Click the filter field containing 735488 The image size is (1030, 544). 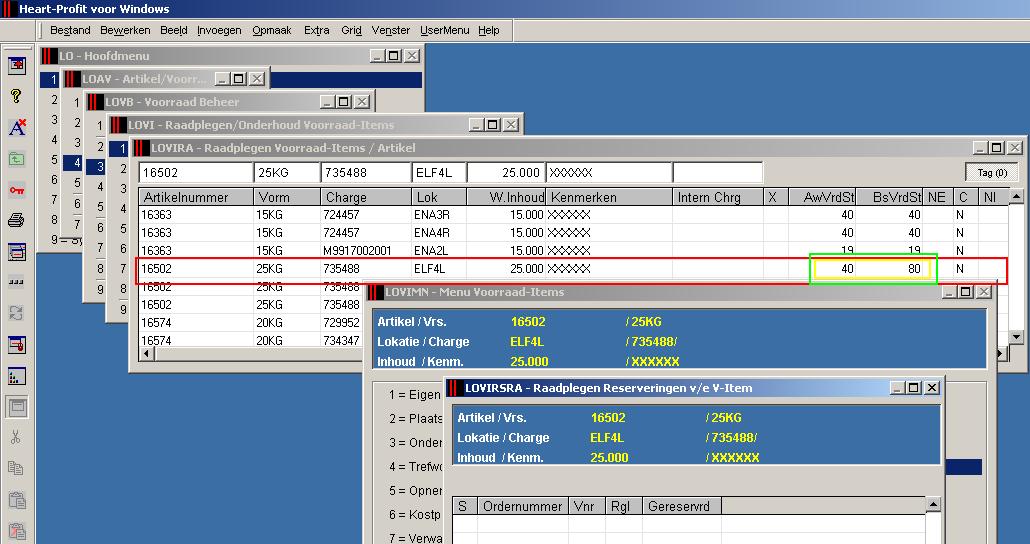pos(366,173)
